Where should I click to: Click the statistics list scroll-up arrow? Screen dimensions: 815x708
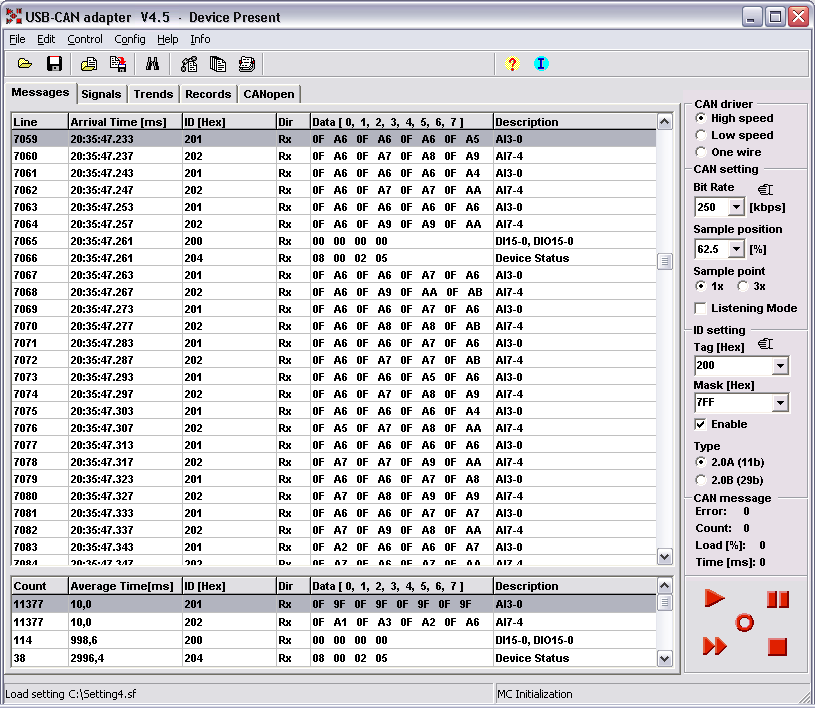tap(664, 586)
